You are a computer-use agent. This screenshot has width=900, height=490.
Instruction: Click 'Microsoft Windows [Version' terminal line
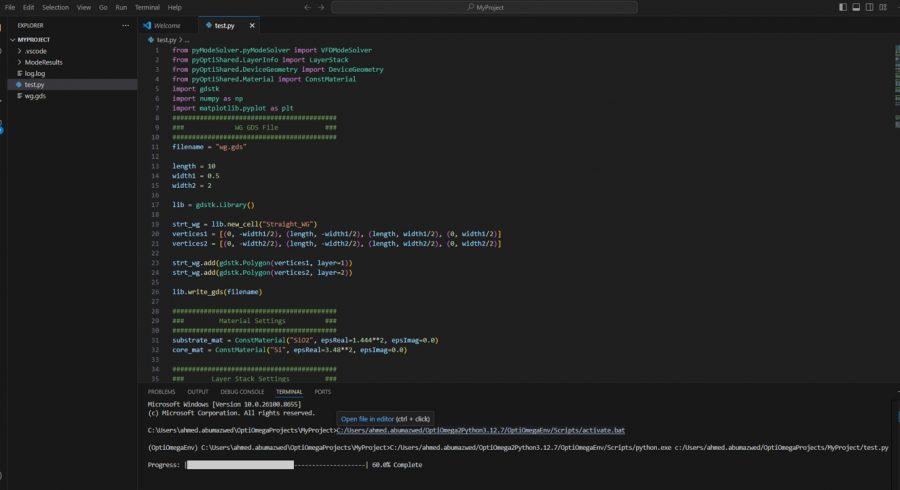[x=224, y=405]
